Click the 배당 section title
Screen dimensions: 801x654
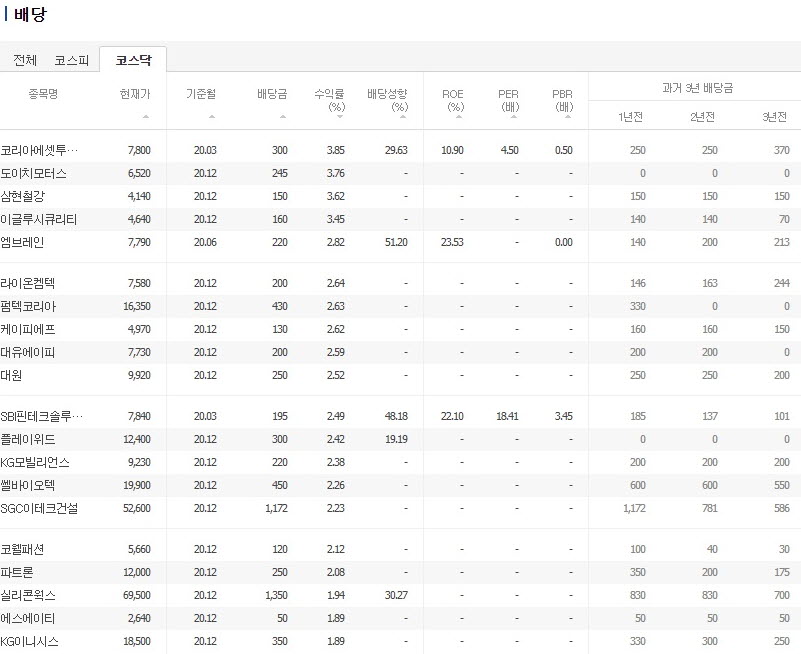pos(30,14)
